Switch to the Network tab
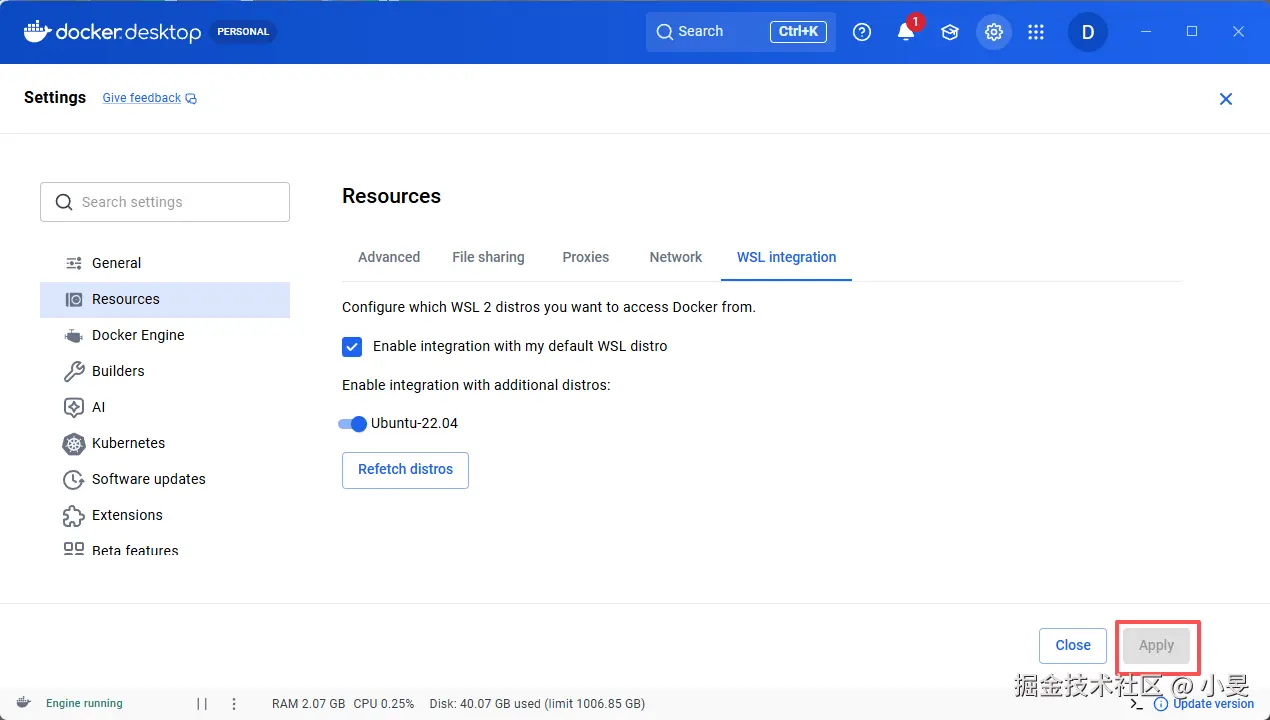 pos(676,257)
